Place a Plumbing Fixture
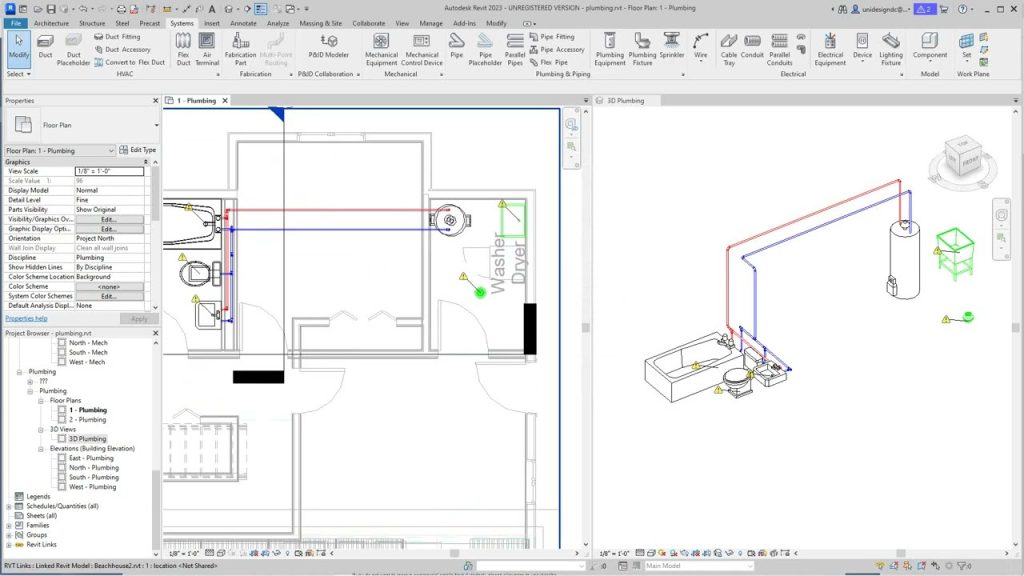This screenshot has height=576, width=1024. [x=642, y=49]
